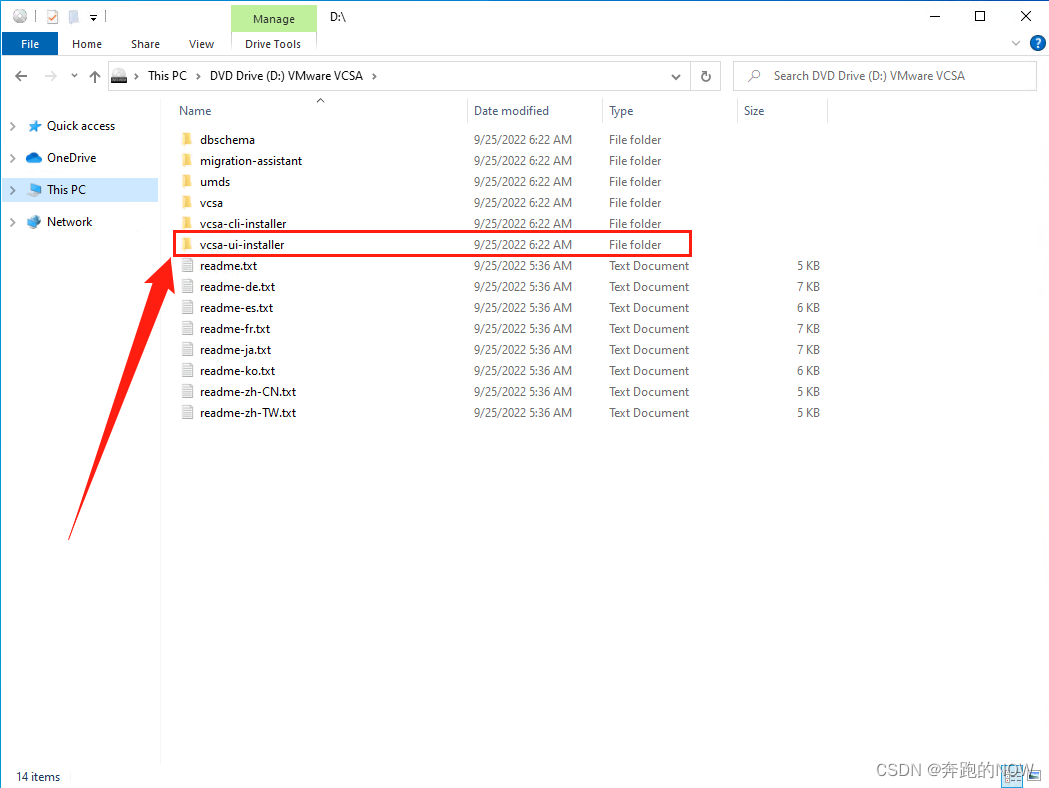This screenshot has width=1049, height=788.
Task: Click the readme-fr.txt file icon
Action: (x=187, y=328)
